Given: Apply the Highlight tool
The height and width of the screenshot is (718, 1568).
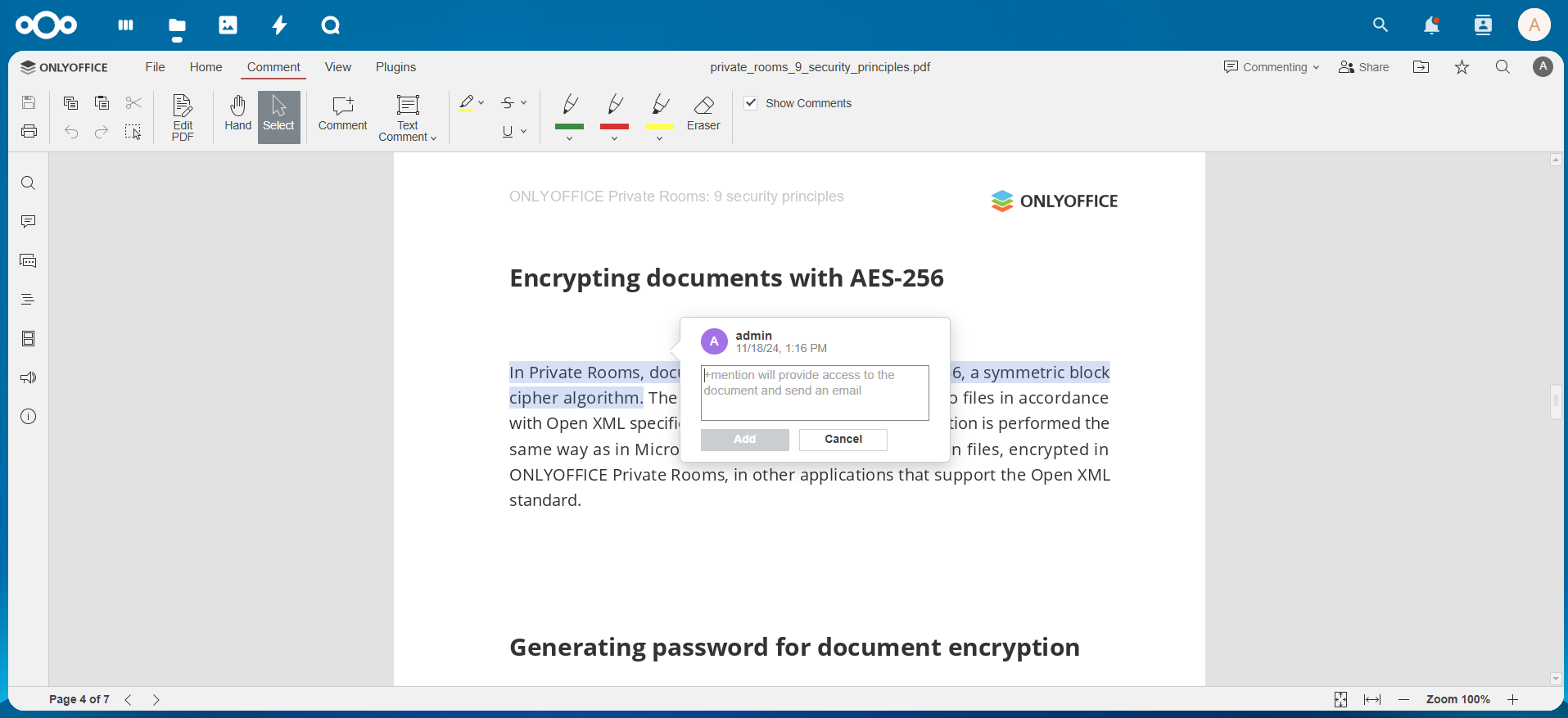Looking at the screenshot, I should click(466, 103).
